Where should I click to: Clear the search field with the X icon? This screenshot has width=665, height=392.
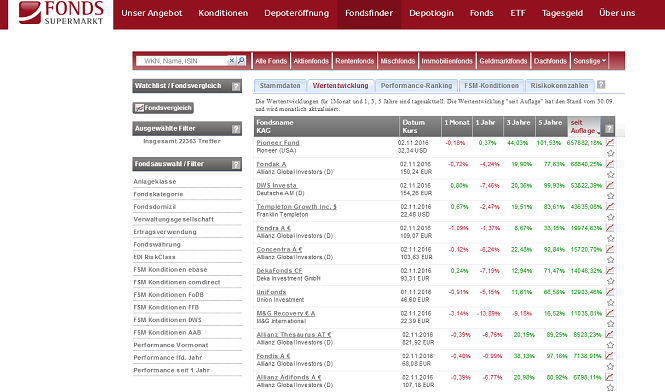(232, 61)
